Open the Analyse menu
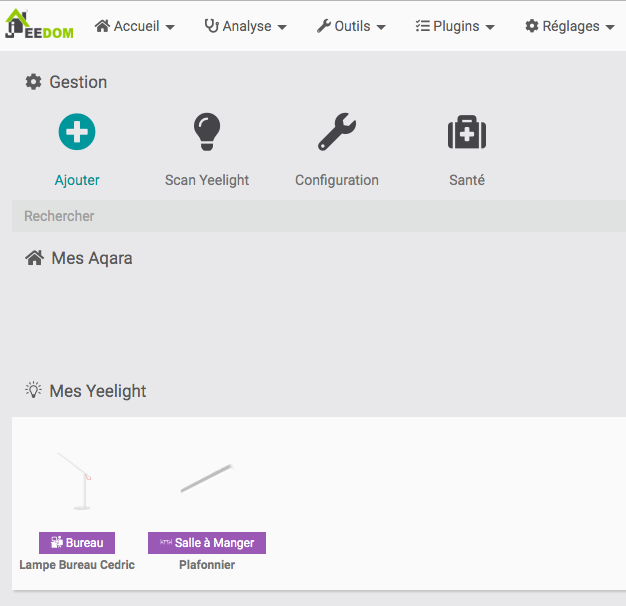This screenshot has height=606, width=626. 246,26
